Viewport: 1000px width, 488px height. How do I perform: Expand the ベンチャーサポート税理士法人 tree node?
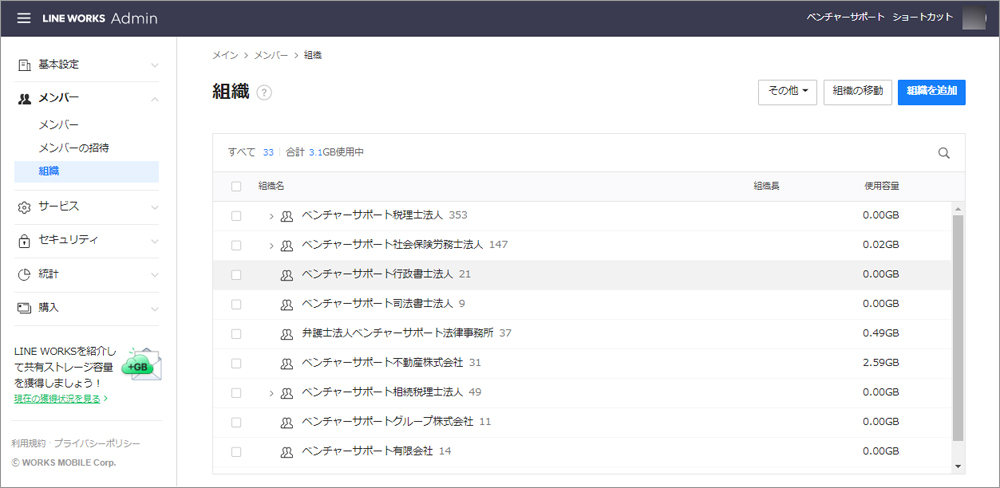coord(271,216)
